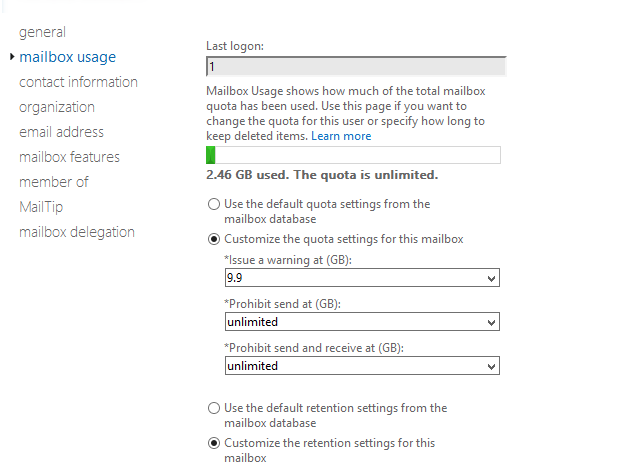Choose customize retention settings option

(x=213, y=443)
